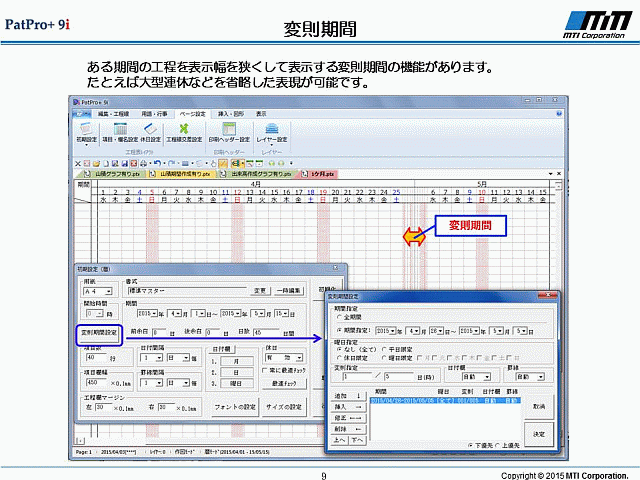Image resolution: width=640 pixels, height=480 pixels.
Task: Switch to the 用語・行事 ribbon tab
Action: click(154, 114)
